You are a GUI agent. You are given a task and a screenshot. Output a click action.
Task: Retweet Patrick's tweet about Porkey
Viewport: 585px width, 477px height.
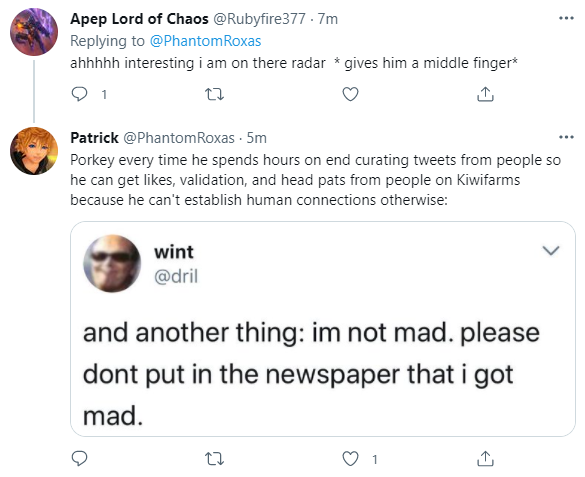[x=215, y=459]
